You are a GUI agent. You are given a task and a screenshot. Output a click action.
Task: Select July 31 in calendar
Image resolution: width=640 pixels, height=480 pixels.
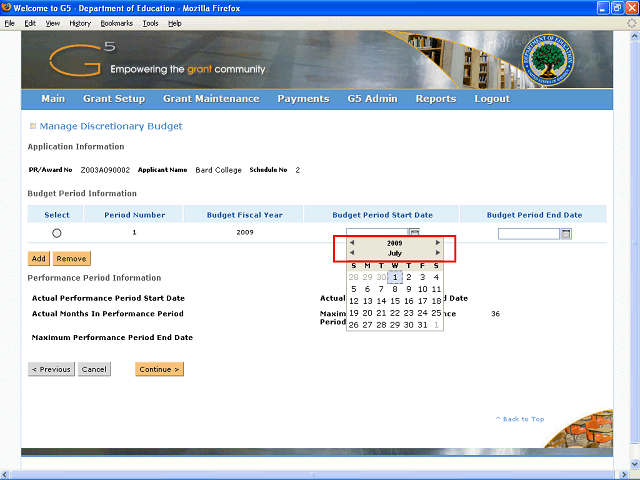click(422, 325)
